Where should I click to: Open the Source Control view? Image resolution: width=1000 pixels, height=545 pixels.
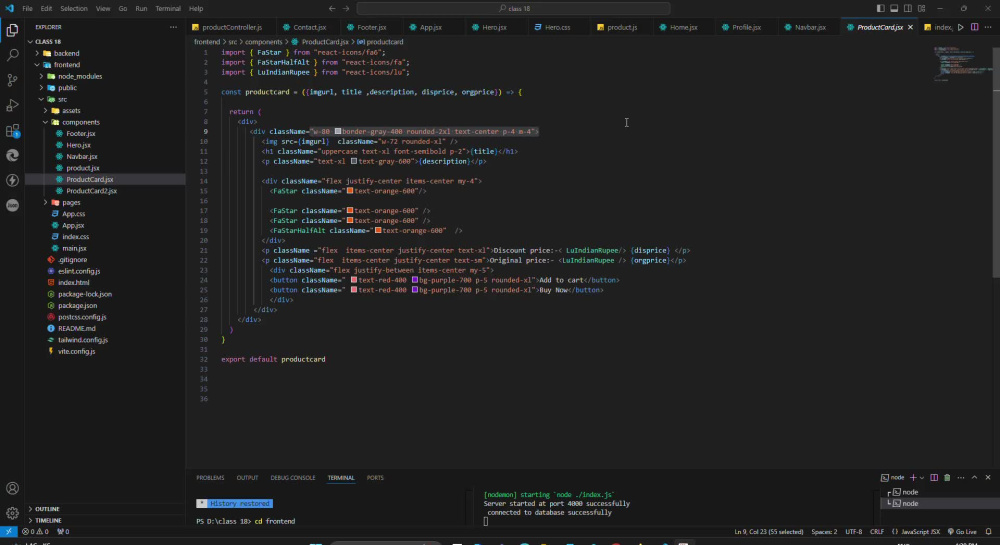point(12,80)
